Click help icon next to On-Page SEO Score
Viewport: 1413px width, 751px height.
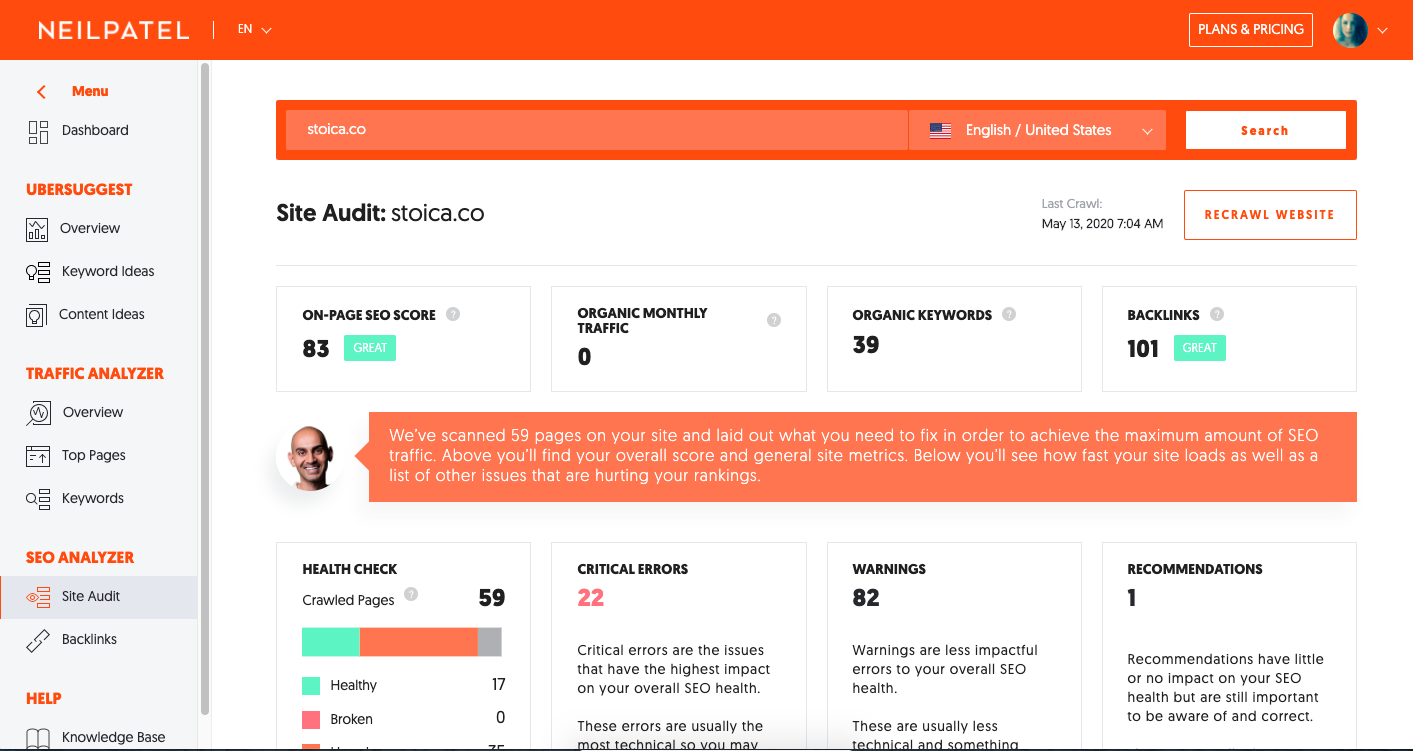tap(453, 314)
